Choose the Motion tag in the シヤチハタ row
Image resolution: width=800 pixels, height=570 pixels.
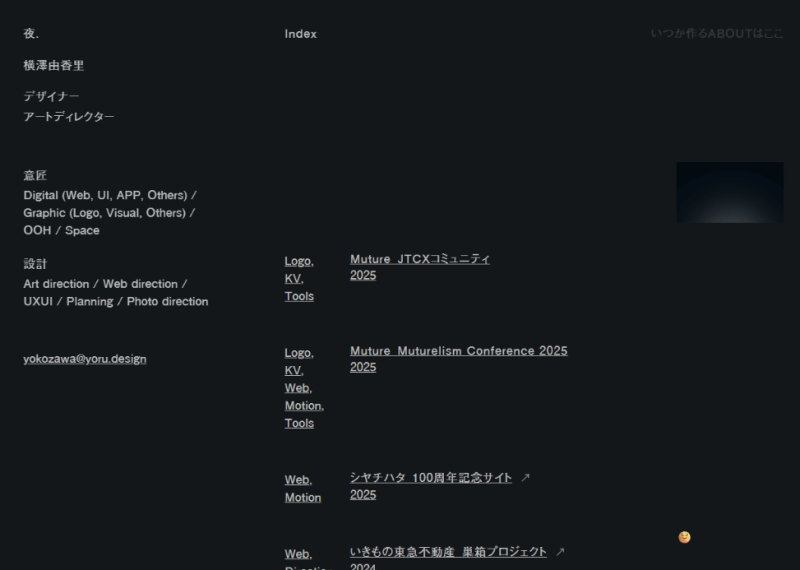(x=303, y=498)
